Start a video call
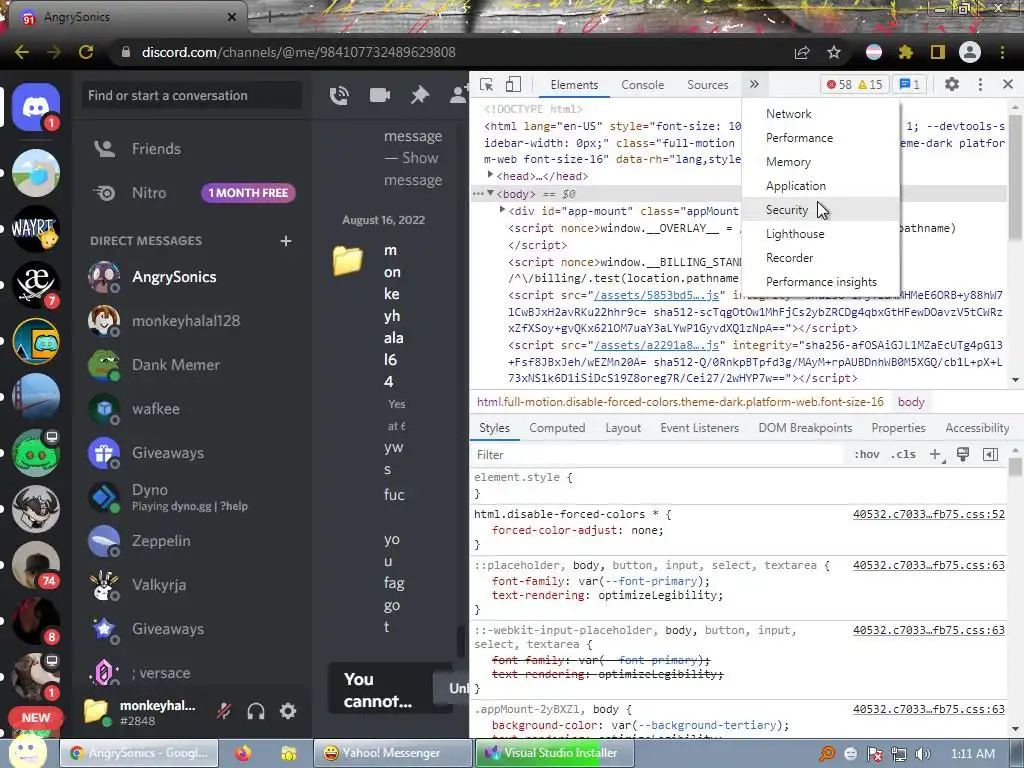Viewport: 1024px width, 768px height. point(379,95)
